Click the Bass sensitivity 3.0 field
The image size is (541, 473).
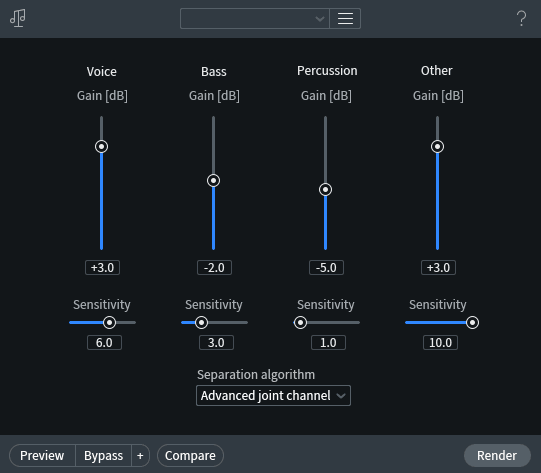pos(216,343)
